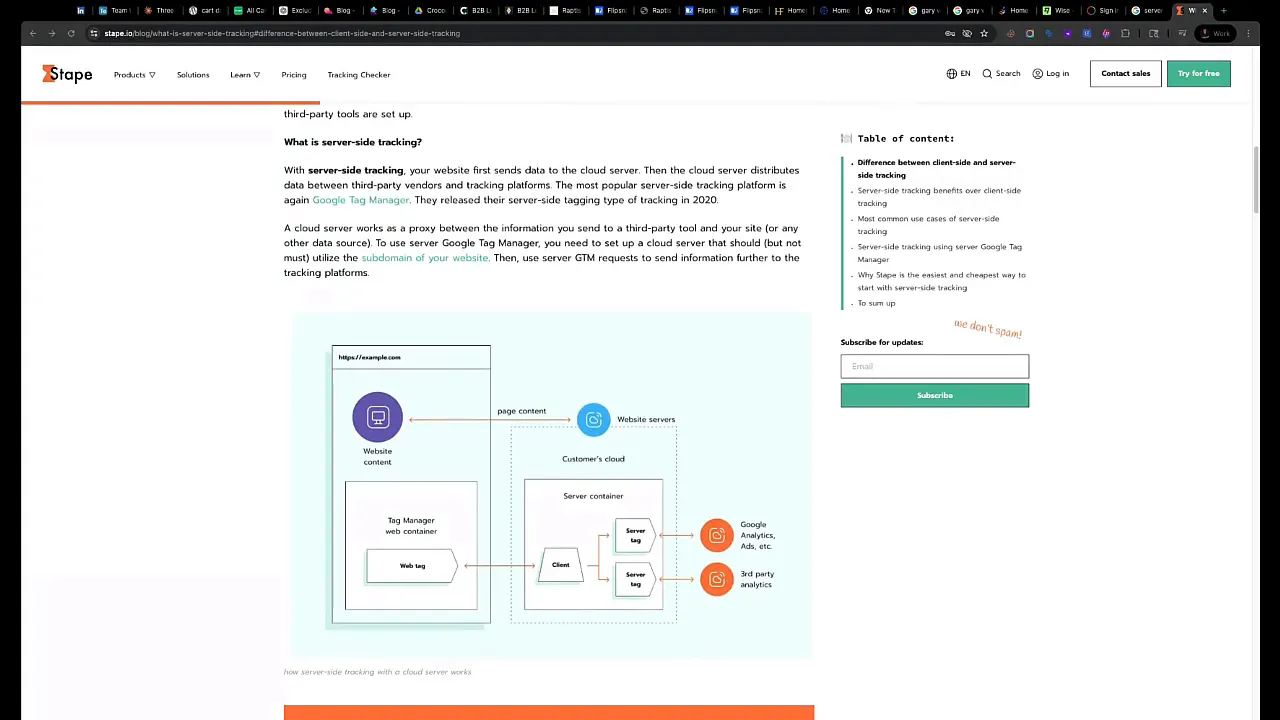Expand the Learn dropdown menu

click(245, 74)
